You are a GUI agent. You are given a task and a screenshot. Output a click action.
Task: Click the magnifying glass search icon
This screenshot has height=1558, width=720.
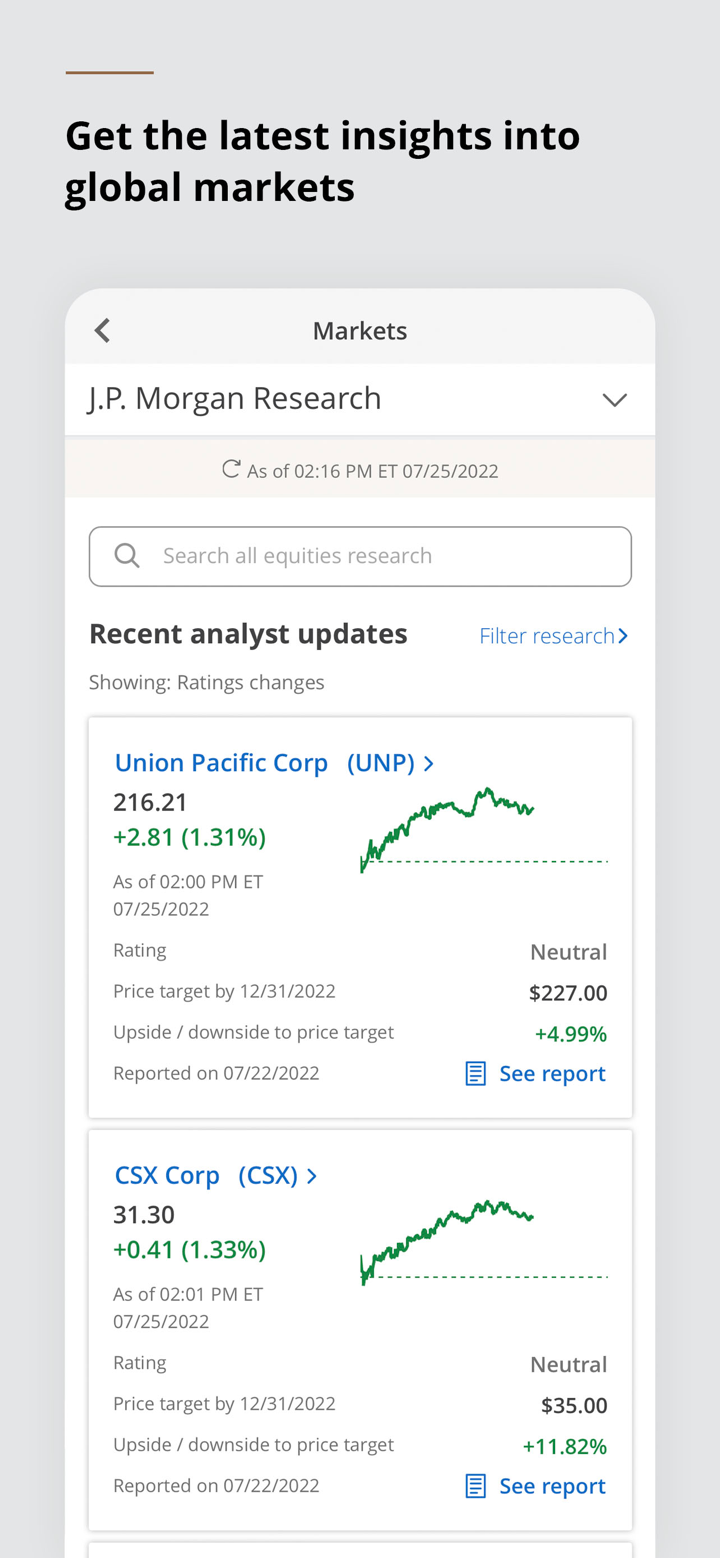pos(127,556)
